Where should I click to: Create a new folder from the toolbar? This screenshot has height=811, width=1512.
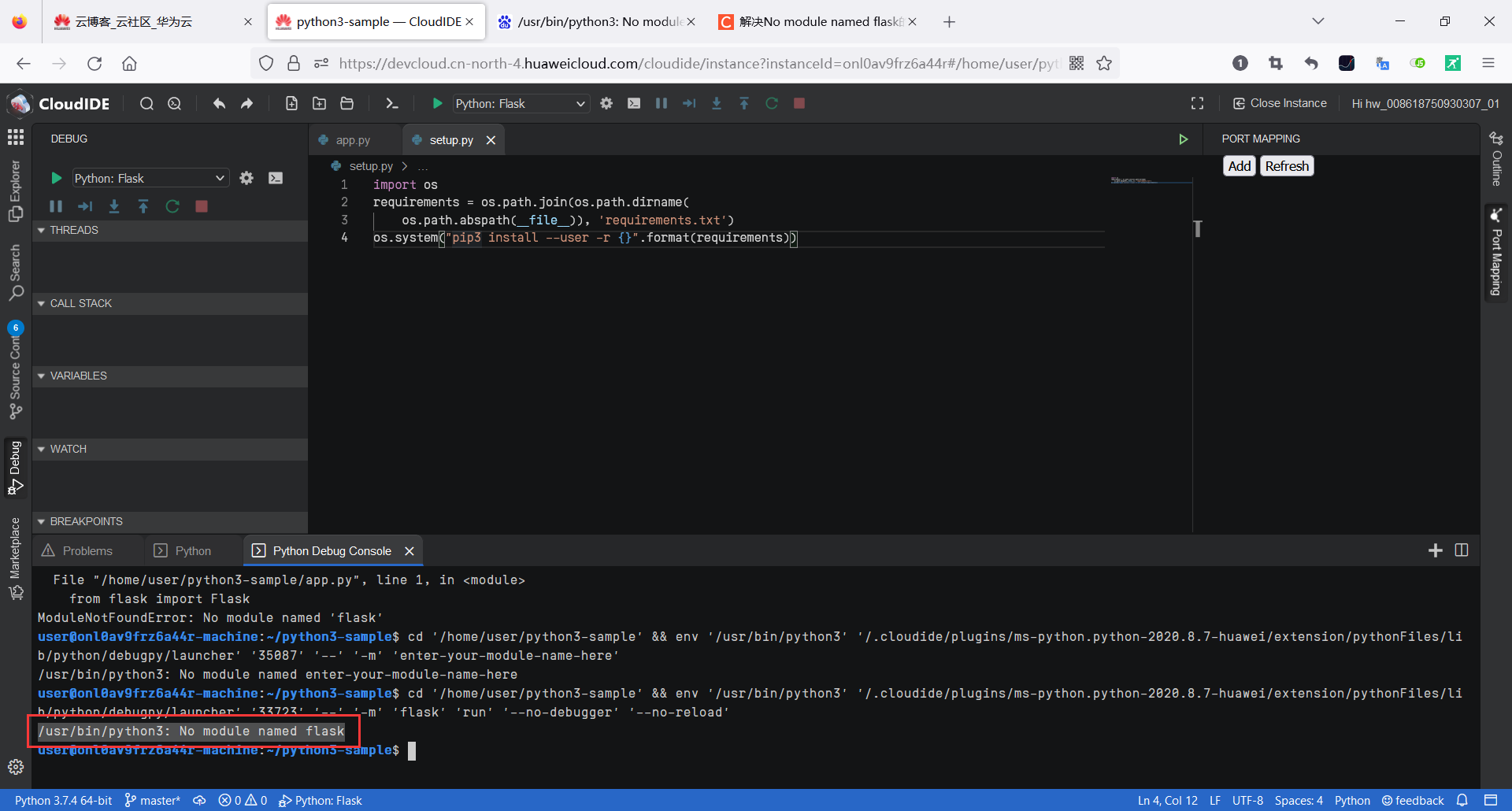319,103
